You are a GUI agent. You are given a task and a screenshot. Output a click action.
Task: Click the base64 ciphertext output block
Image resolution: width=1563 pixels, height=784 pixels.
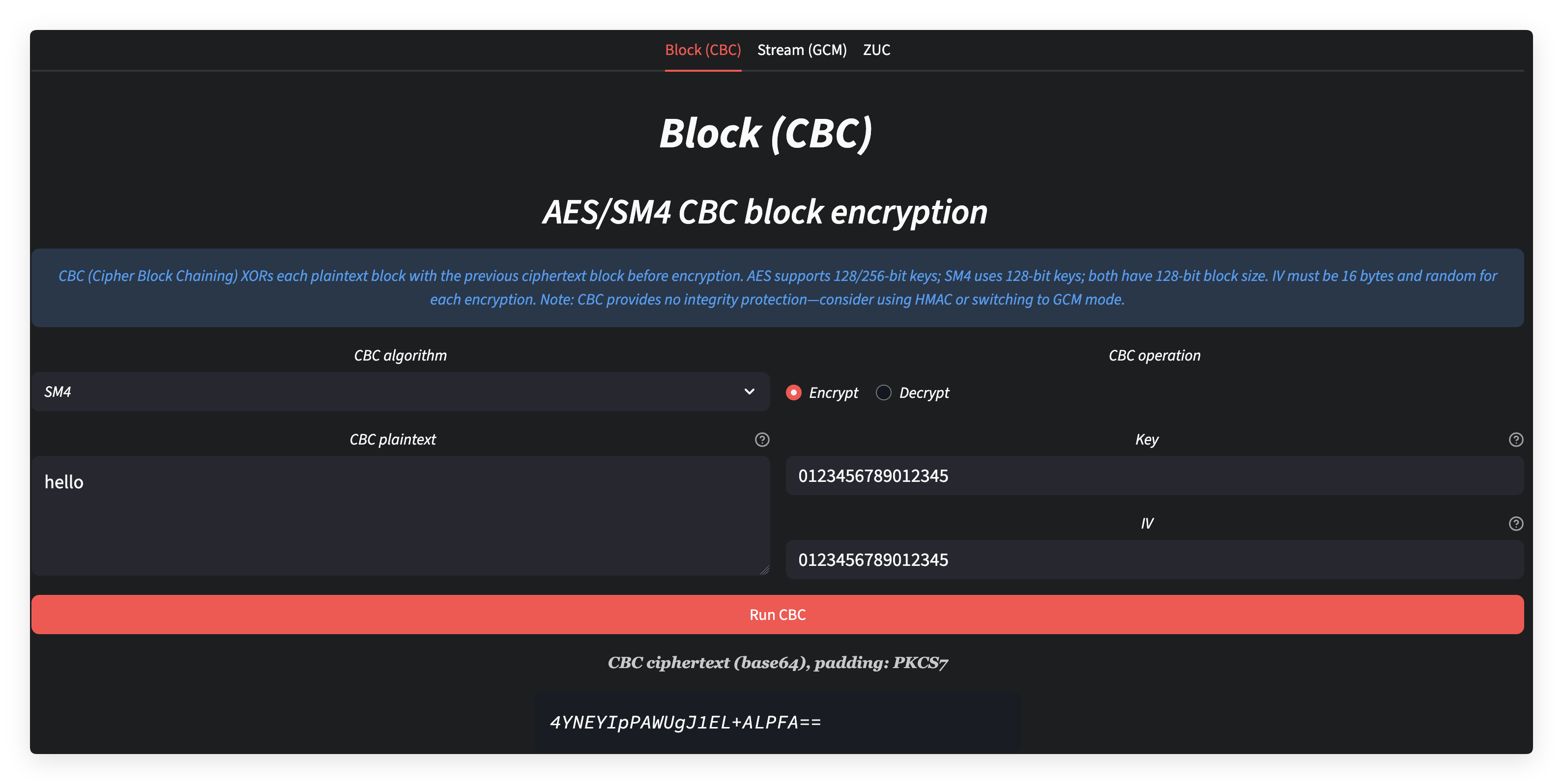coord(777,722)
